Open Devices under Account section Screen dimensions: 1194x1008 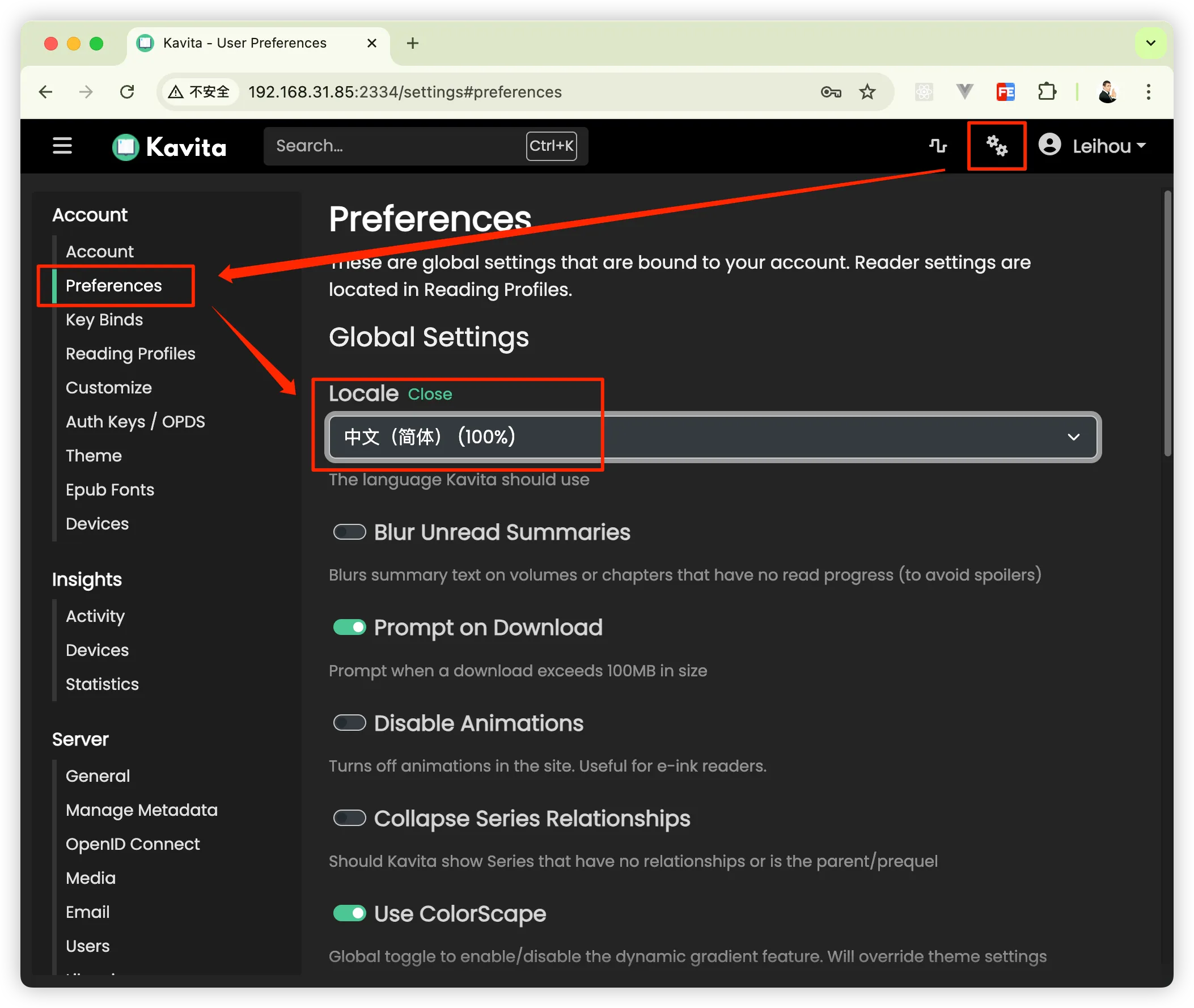(97, 523)
